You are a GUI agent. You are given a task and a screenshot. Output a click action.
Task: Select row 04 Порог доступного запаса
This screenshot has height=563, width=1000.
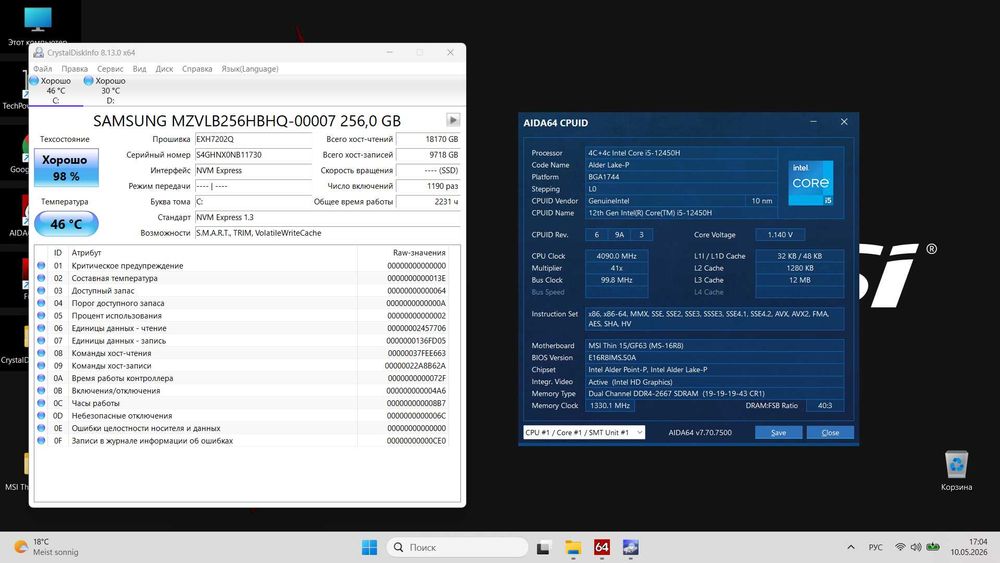tap(242, 303)
